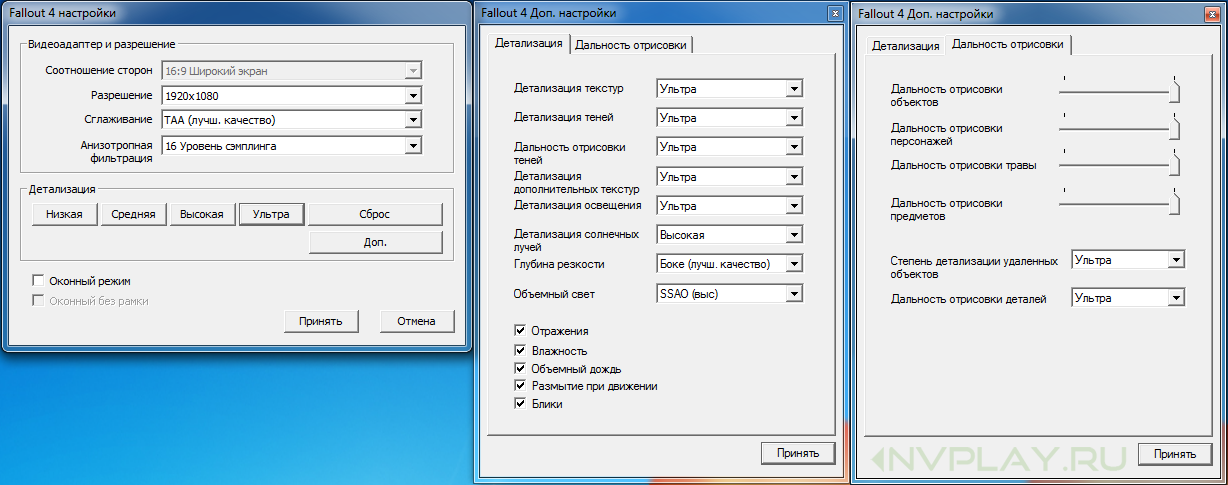1228x485 pixels.
Task: Turn off Размытие при движении
Action: (520, 385)
